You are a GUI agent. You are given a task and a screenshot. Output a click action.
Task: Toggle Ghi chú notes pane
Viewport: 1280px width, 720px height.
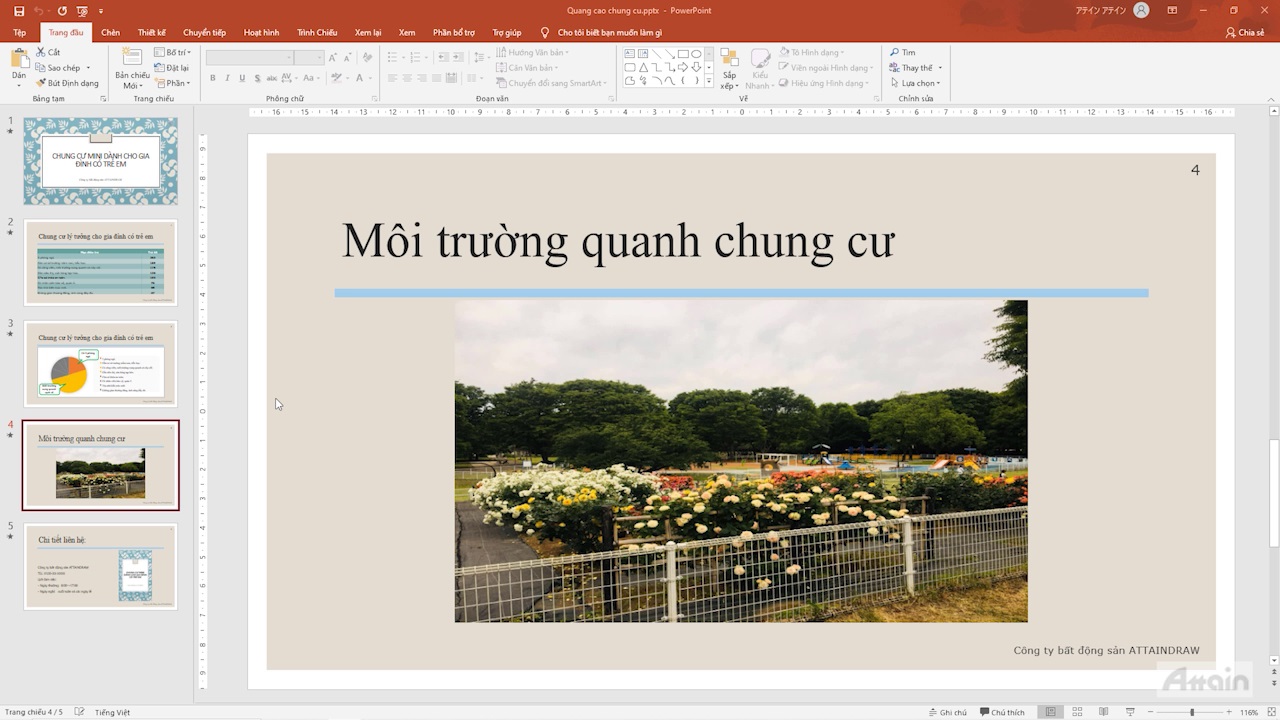point(946,712)
